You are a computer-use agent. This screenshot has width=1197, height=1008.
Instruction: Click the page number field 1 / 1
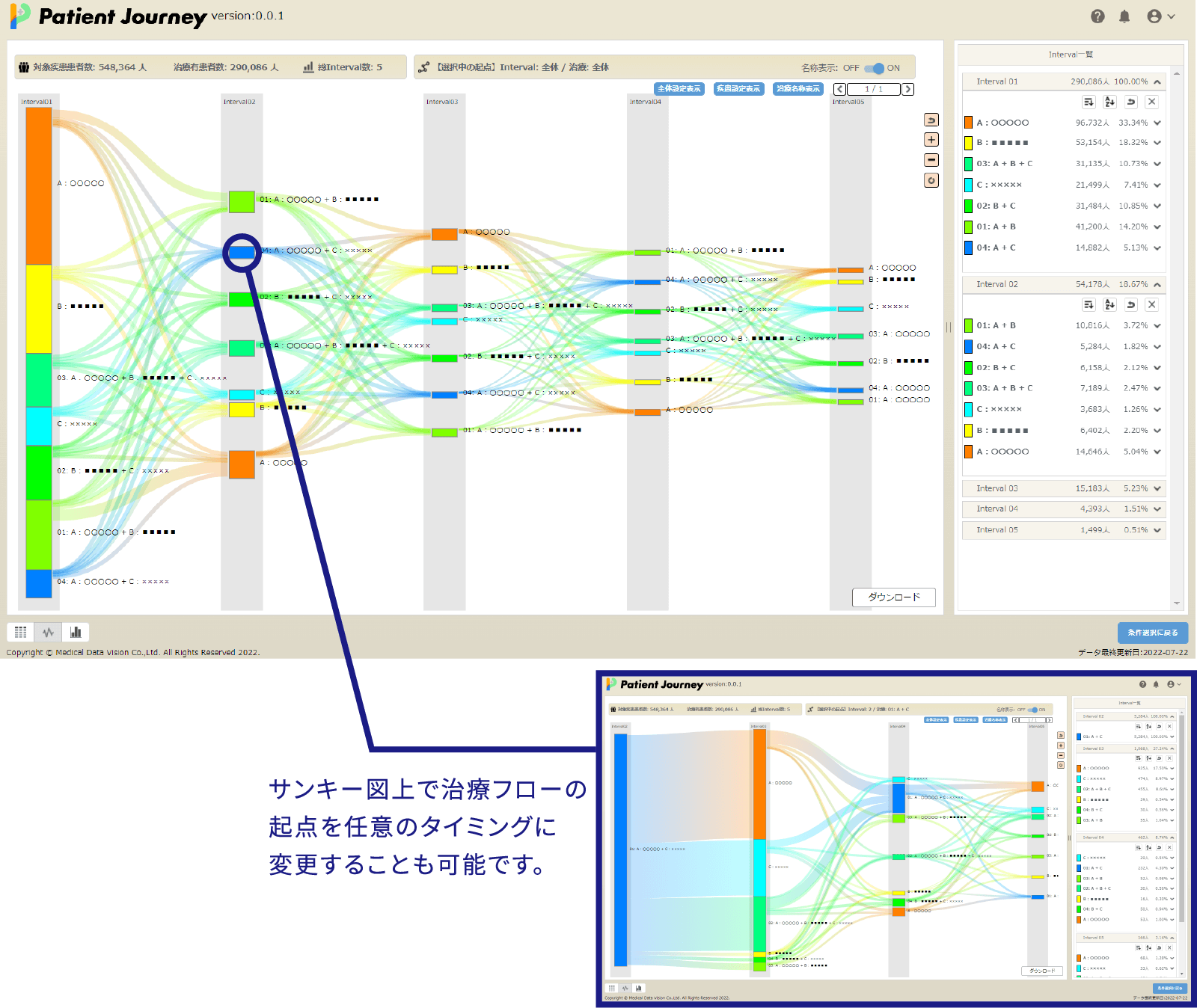[874, 89]
